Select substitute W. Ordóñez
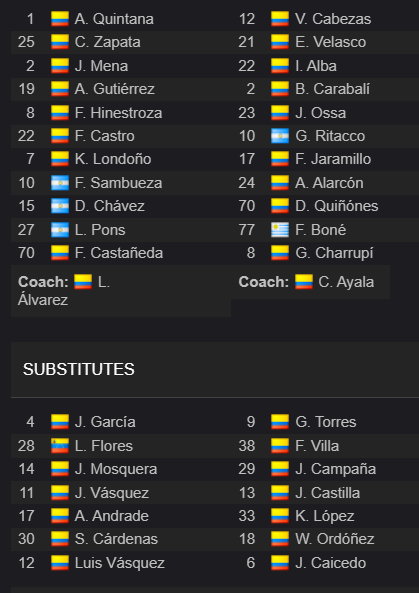Screen dimensions: 419x593 [335, 539]
